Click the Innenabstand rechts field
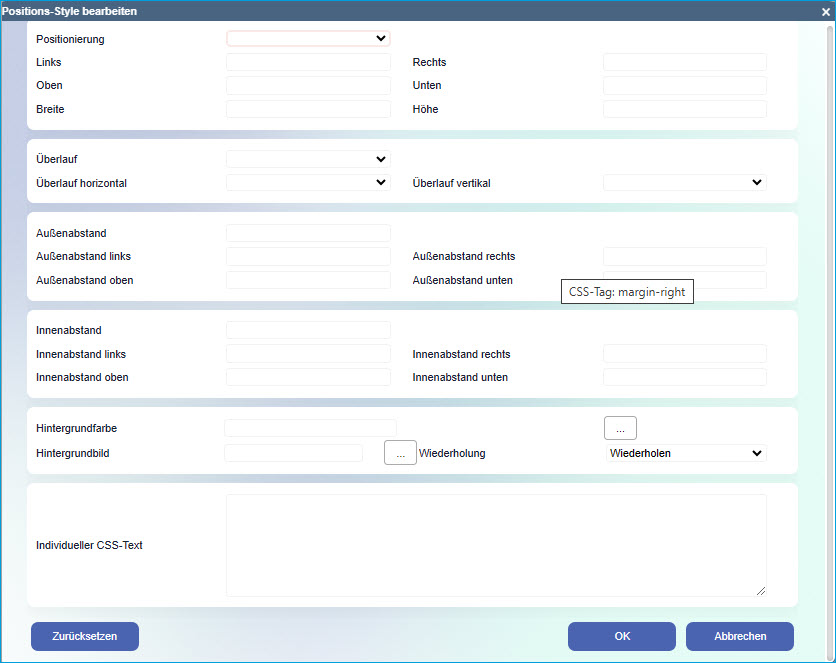Image resolution: width=836 pixels, height=663 pixels. [684, 354]
